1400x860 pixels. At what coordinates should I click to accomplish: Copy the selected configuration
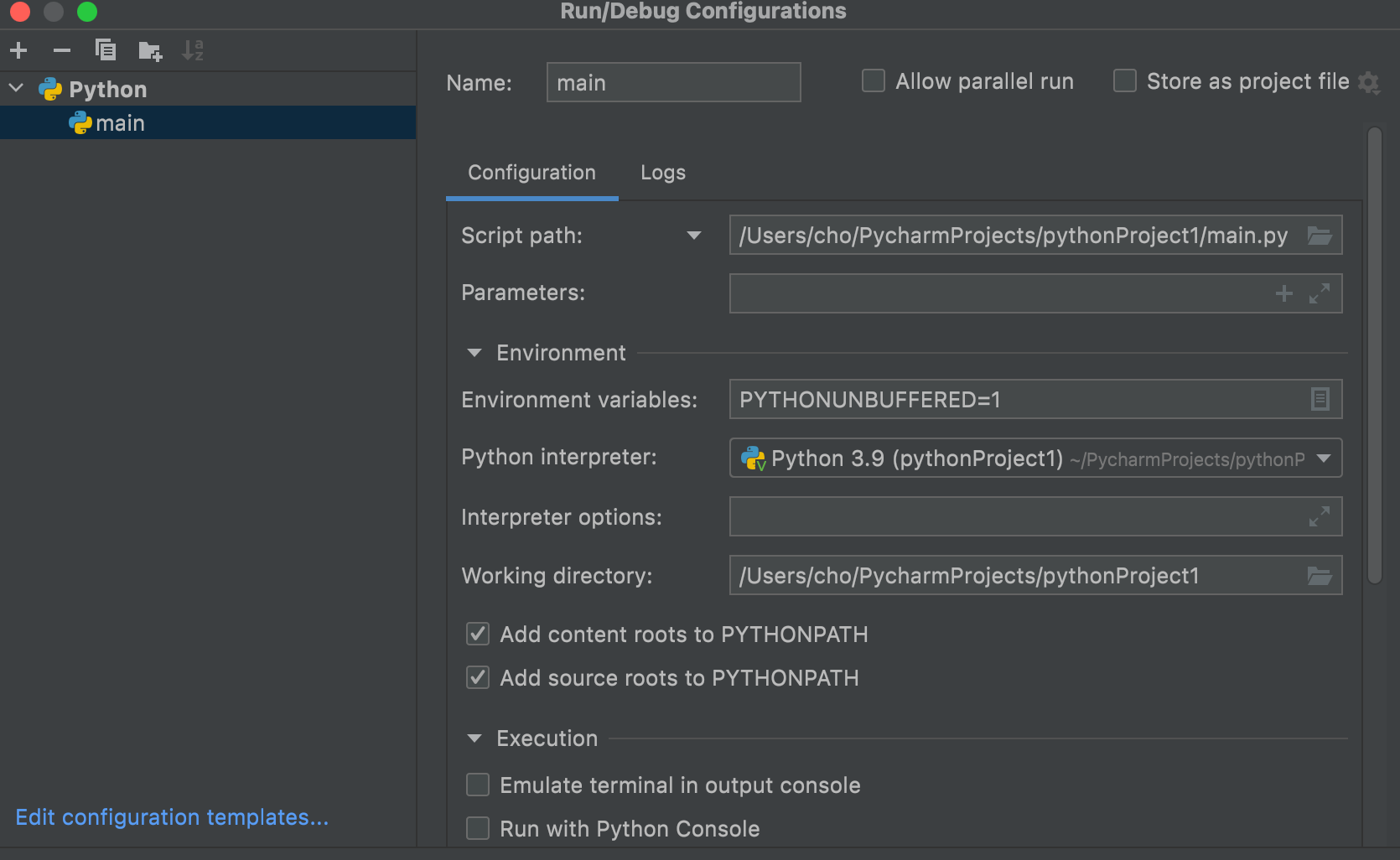click(106, 51)
